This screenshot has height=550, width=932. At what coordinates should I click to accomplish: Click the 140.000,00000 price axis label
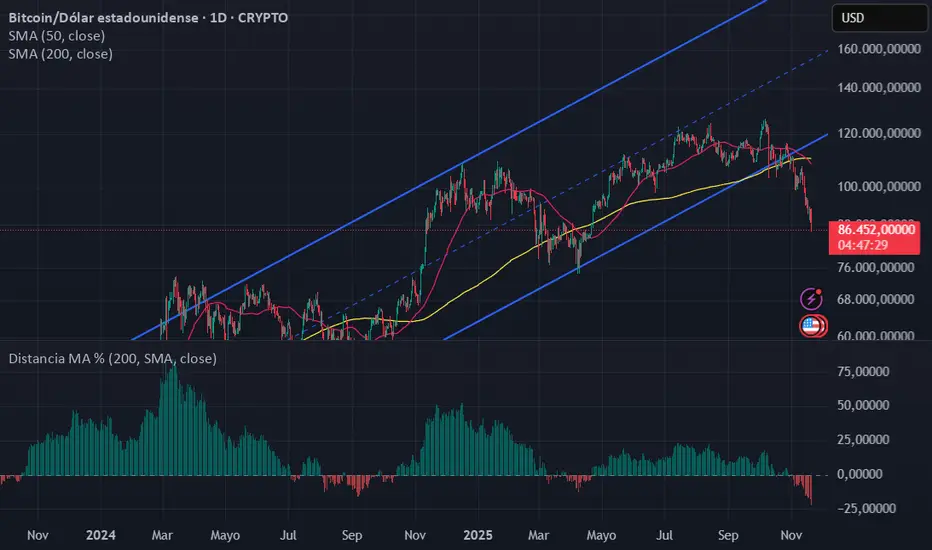(x=879, y=88)
